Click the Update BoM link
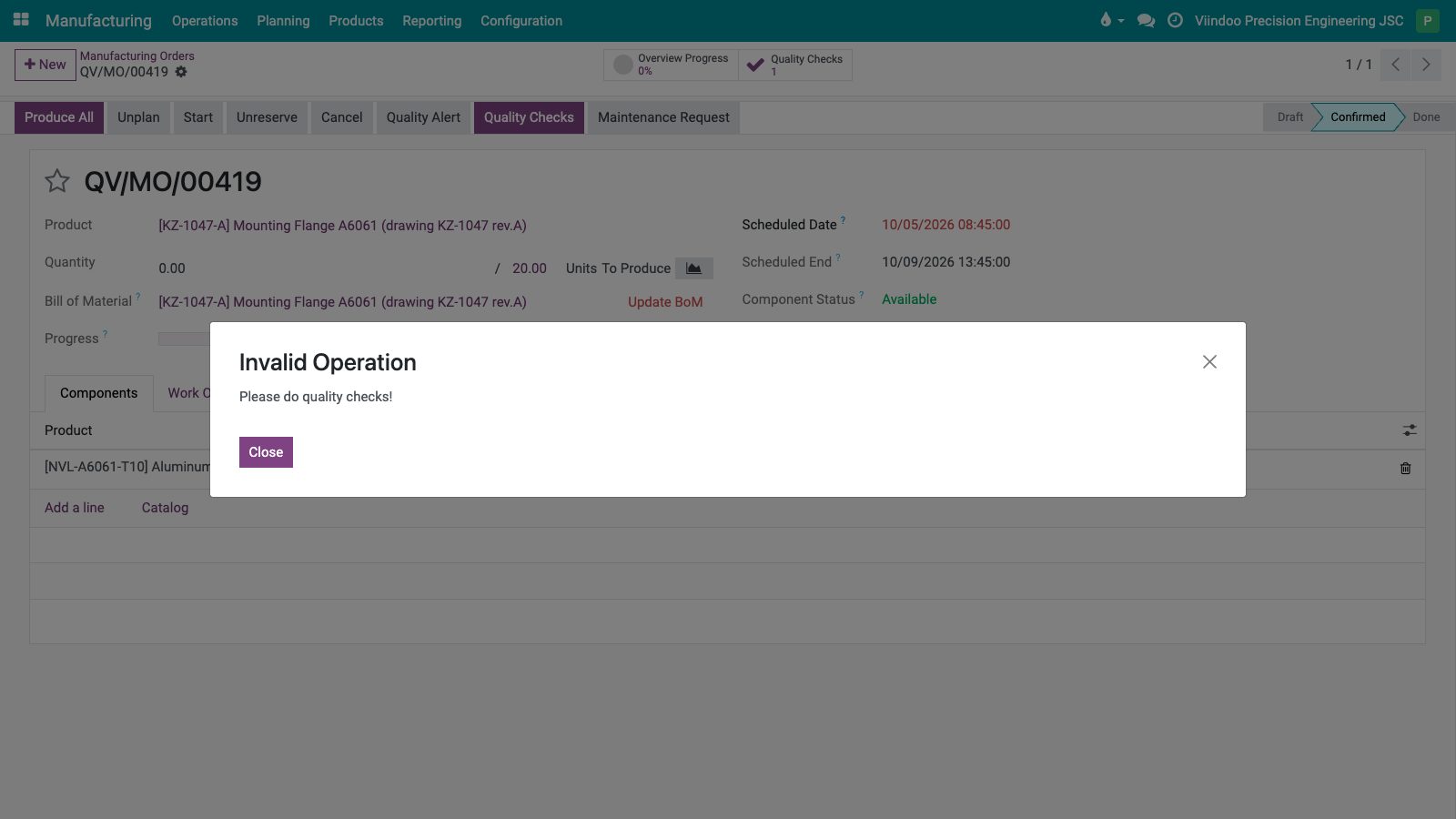This screenshot has width=1456, height=819. click(665, 302)
